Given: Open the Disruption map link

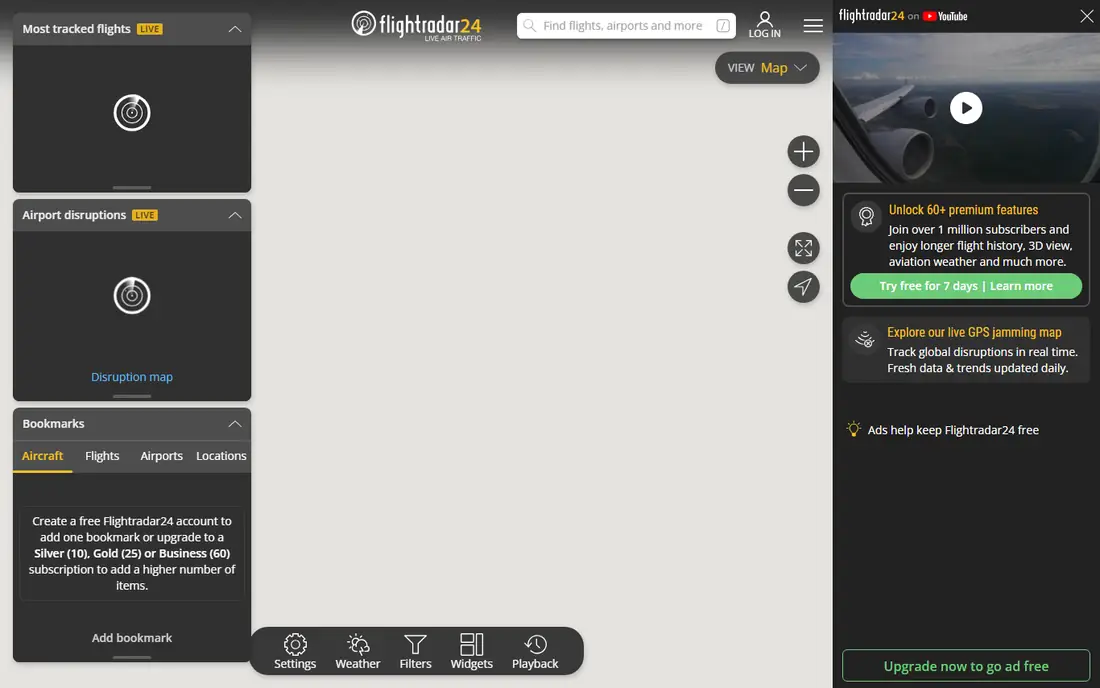Looking at the screenshot, I should click(x=132, y=377).
